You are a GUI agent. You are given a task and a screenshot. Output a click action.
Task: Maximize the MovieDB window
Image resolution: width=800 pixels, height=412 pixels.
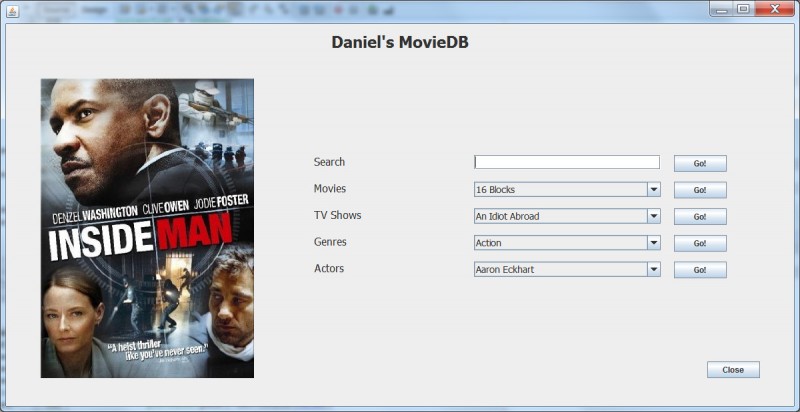pos(743,9)
